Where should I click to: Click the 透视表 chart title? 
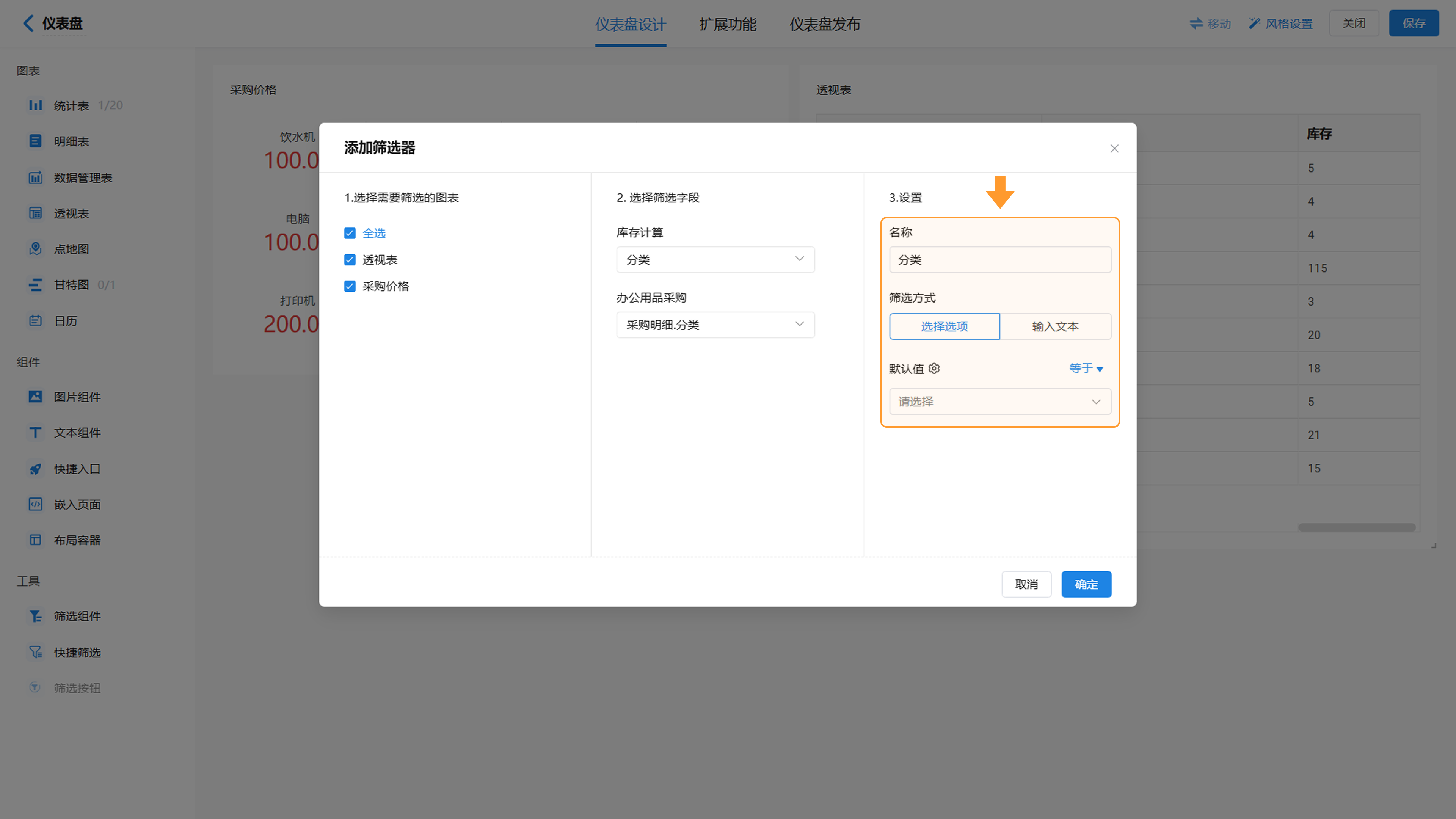(x=833, y=90)
